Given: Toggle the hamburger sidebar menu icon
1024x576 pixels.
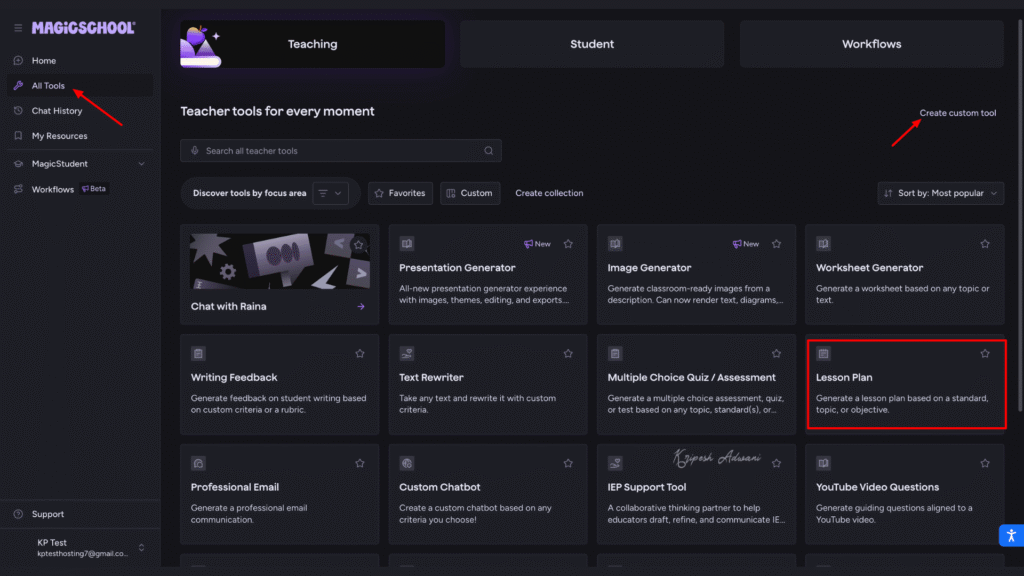Looking at the screenshot, I should click(18, 28).
